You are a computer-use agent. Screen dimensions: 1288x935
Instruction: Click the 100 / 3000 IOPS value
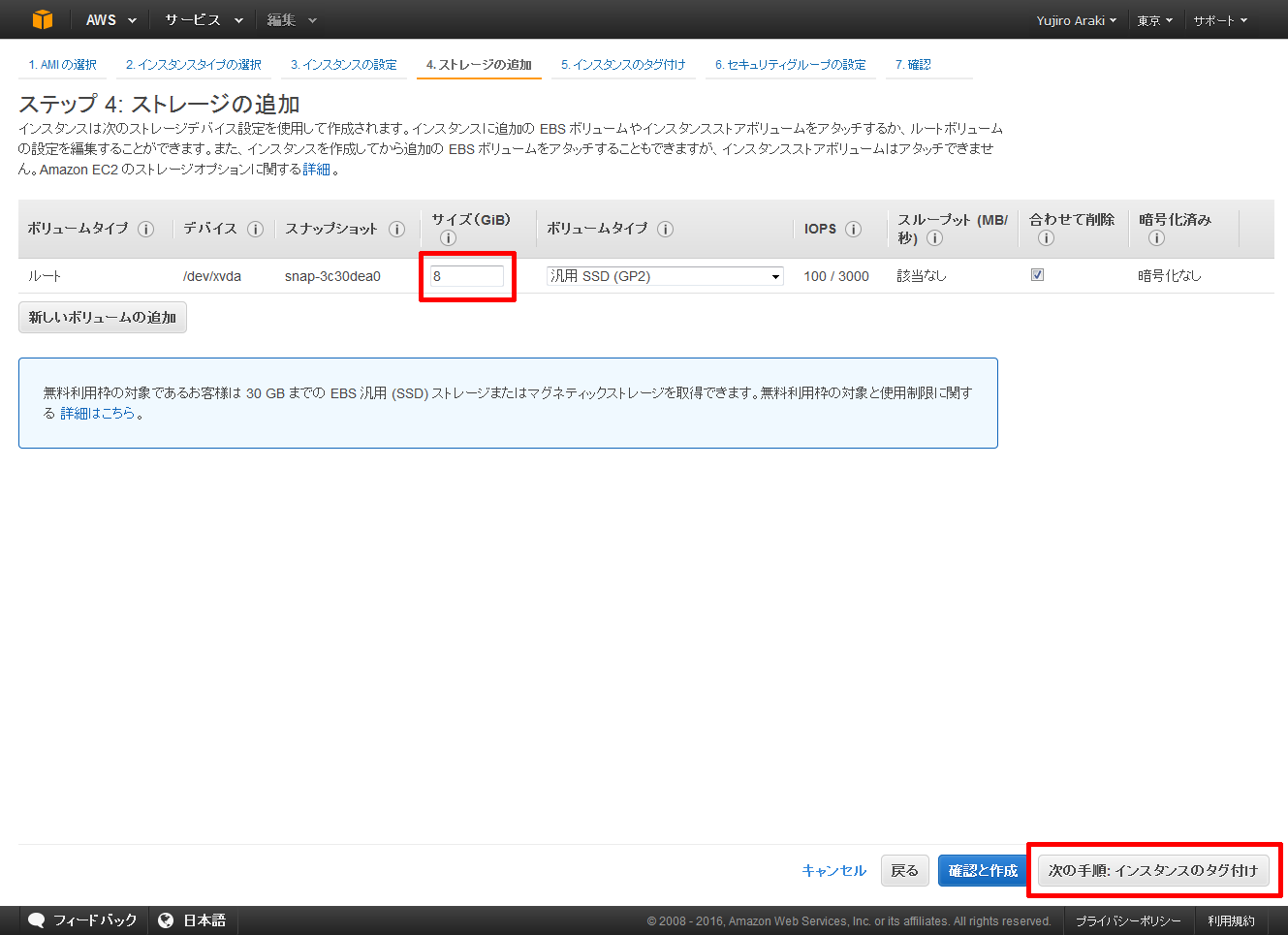(836, 276)
